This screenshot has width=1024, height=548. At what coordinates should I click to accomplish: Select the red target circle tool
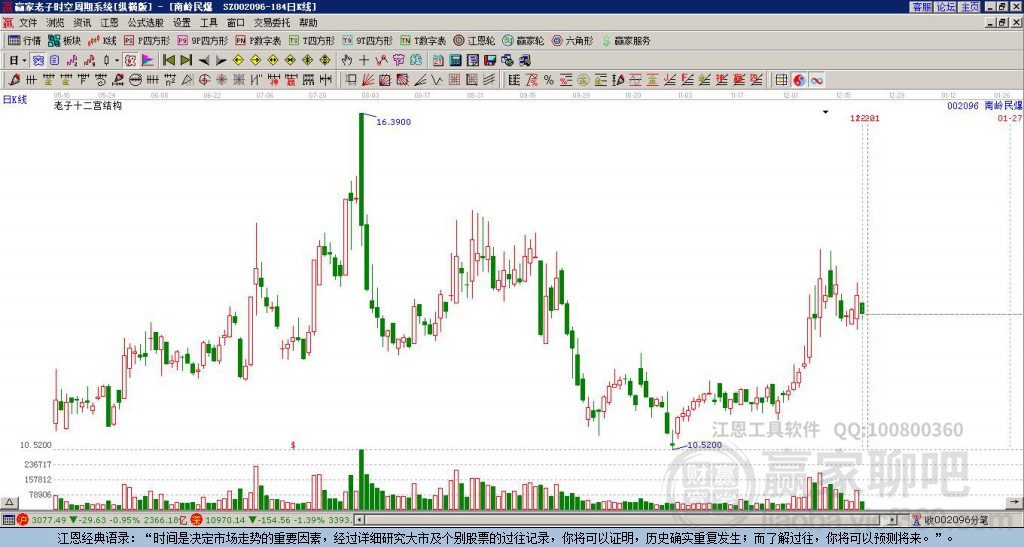coord(204,80)
